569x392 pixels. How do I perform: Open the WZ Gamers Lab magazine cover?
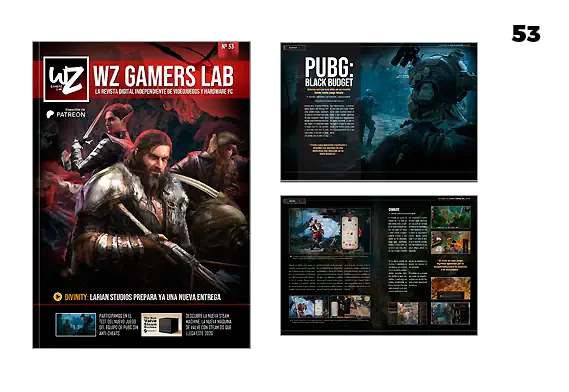142,195
